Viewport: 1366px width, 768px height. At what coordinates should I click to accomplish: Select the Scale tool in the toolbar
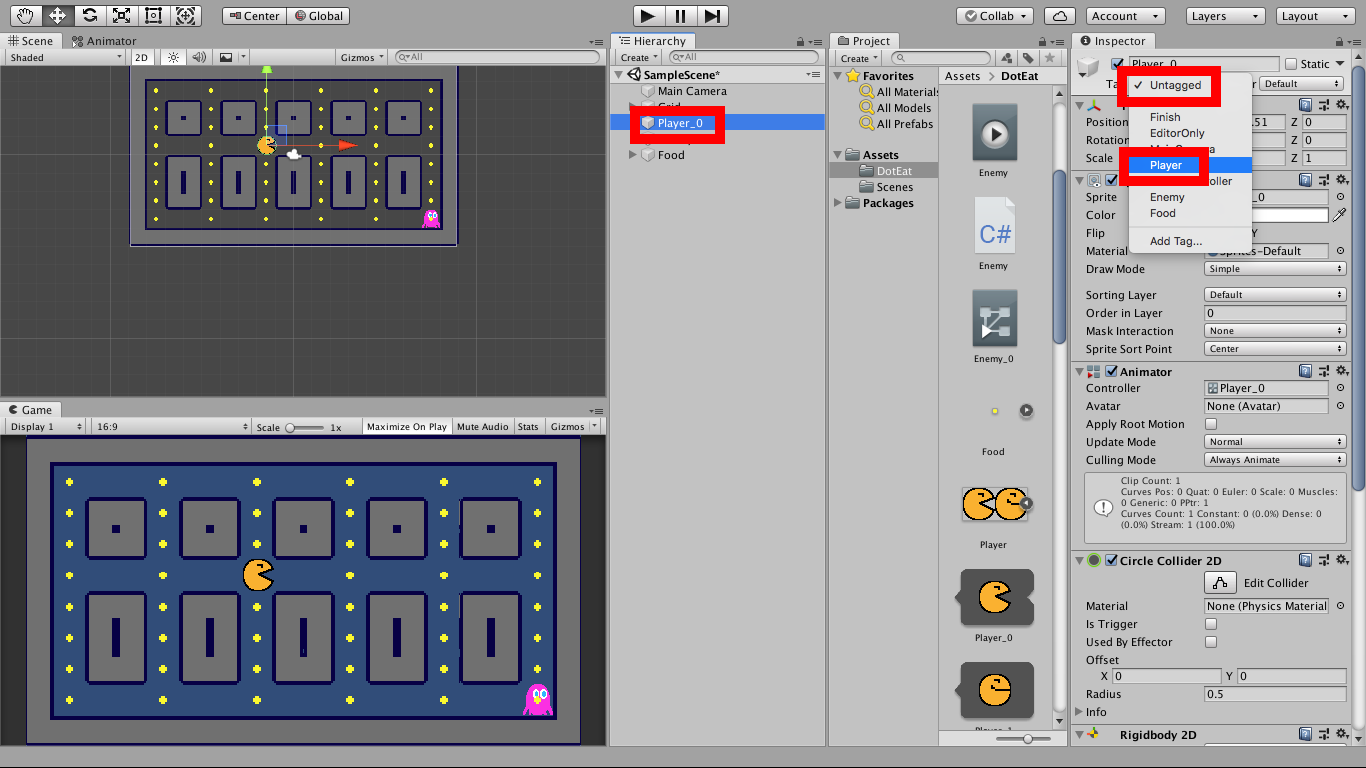pyautogui.click(x=121, y=15)
